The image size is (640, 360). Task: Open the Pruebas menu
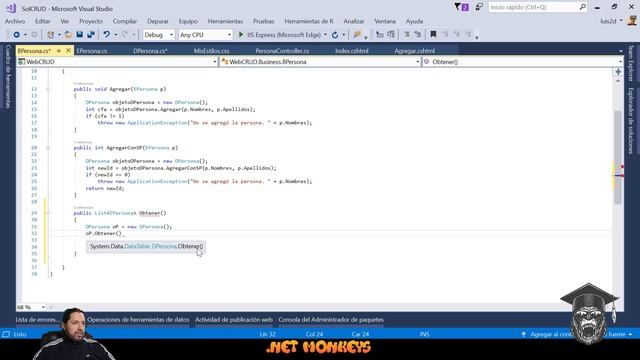(264, 21)
